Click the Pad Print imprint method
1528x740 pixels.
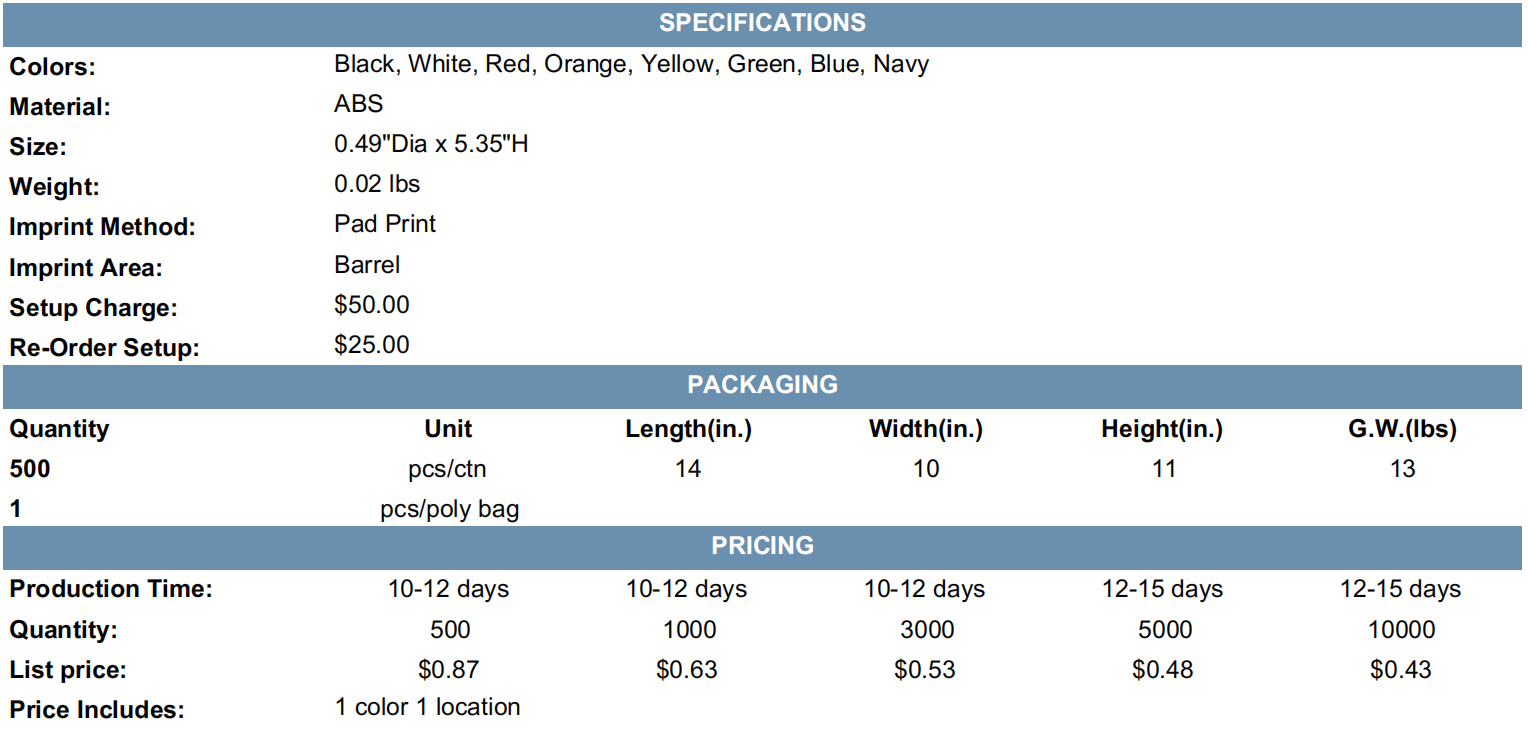click(x=385, y=224)
